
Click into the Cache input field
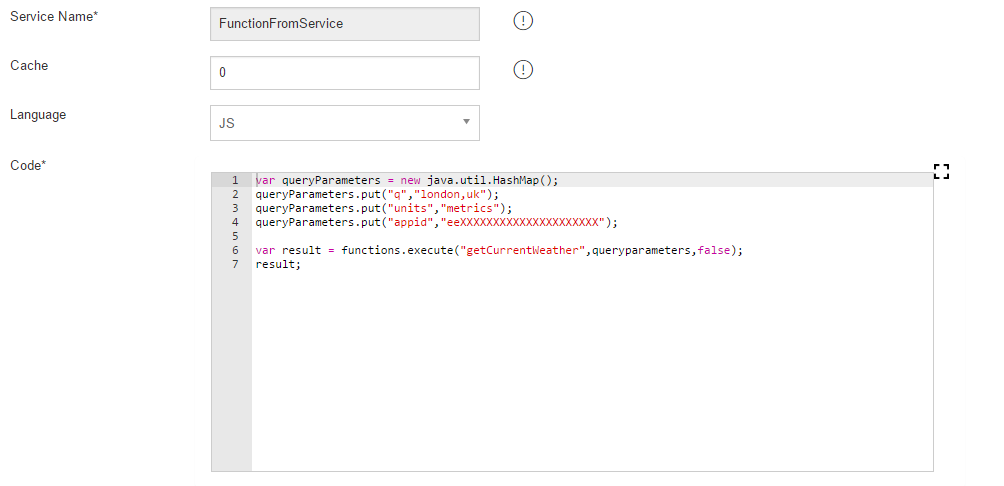coord(344,73)
